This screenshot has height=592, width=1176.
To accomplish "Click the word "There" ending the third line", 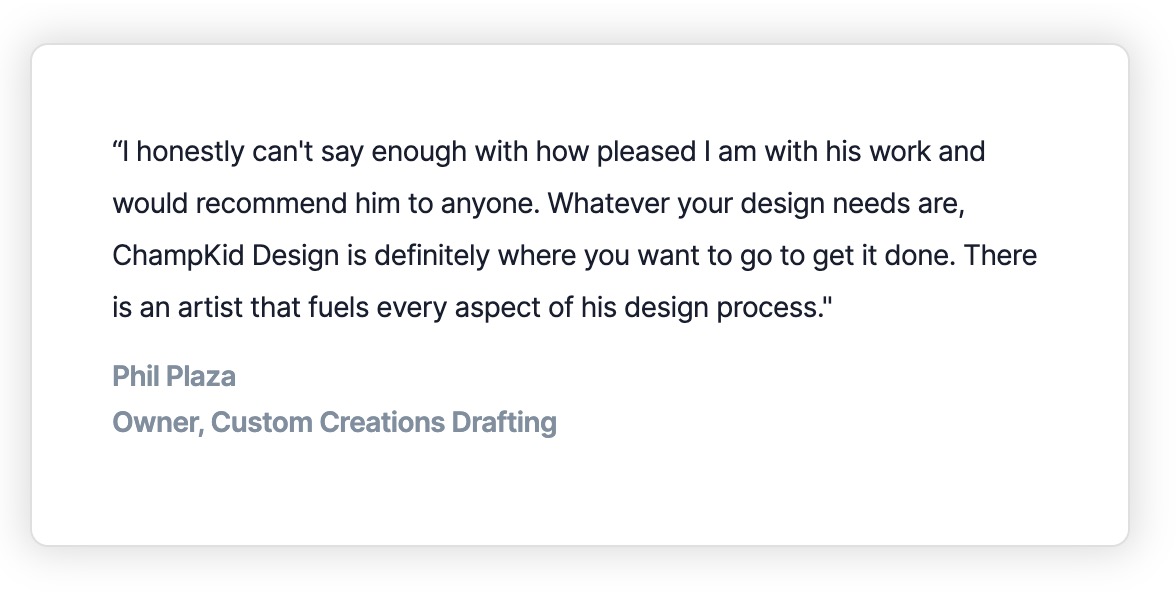I will click(1001, 256).
